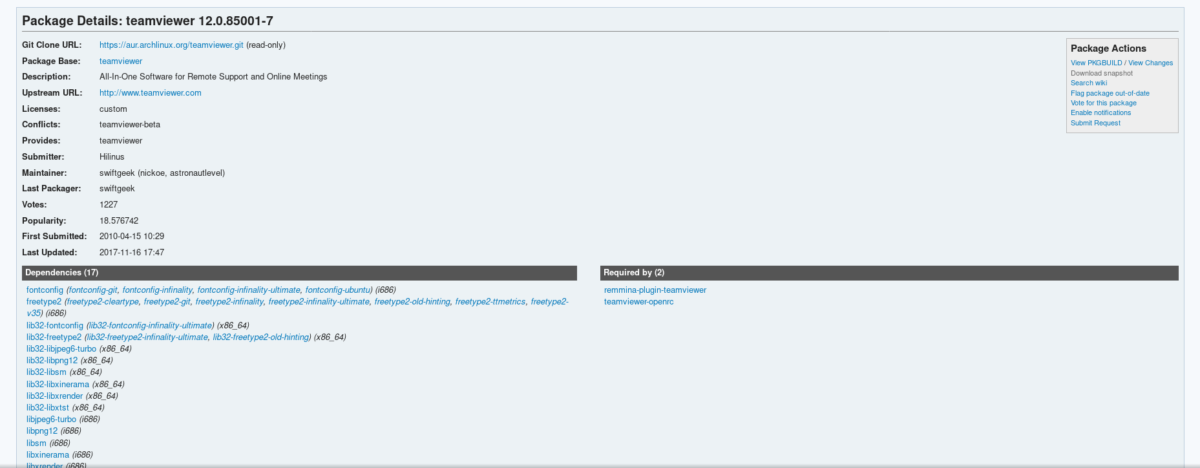The height and width of the screenshot is (468, 1200).
Task: Click View Changes in Package Actions
Action: click(x=1150, y=63)
